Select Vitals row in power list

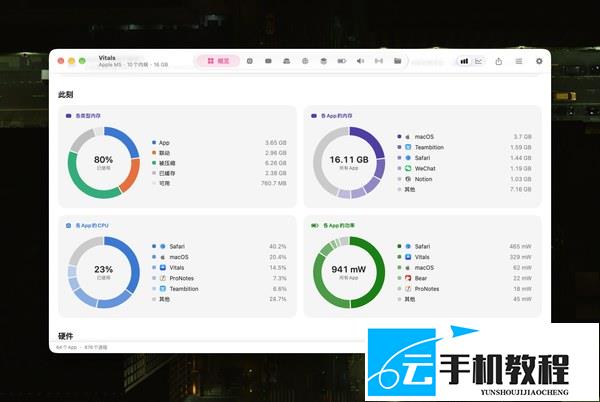pyautogui.click(x=465, y=257)
